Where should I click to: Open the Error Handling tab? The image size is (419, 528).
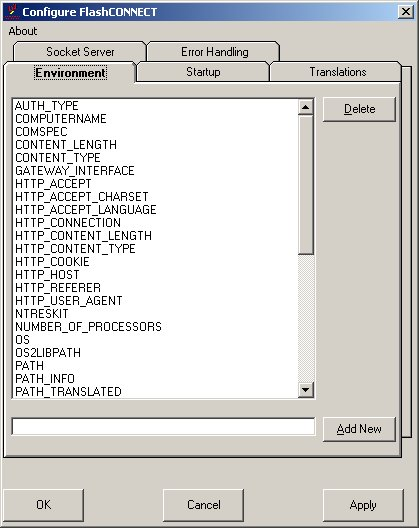coord(214,52)
